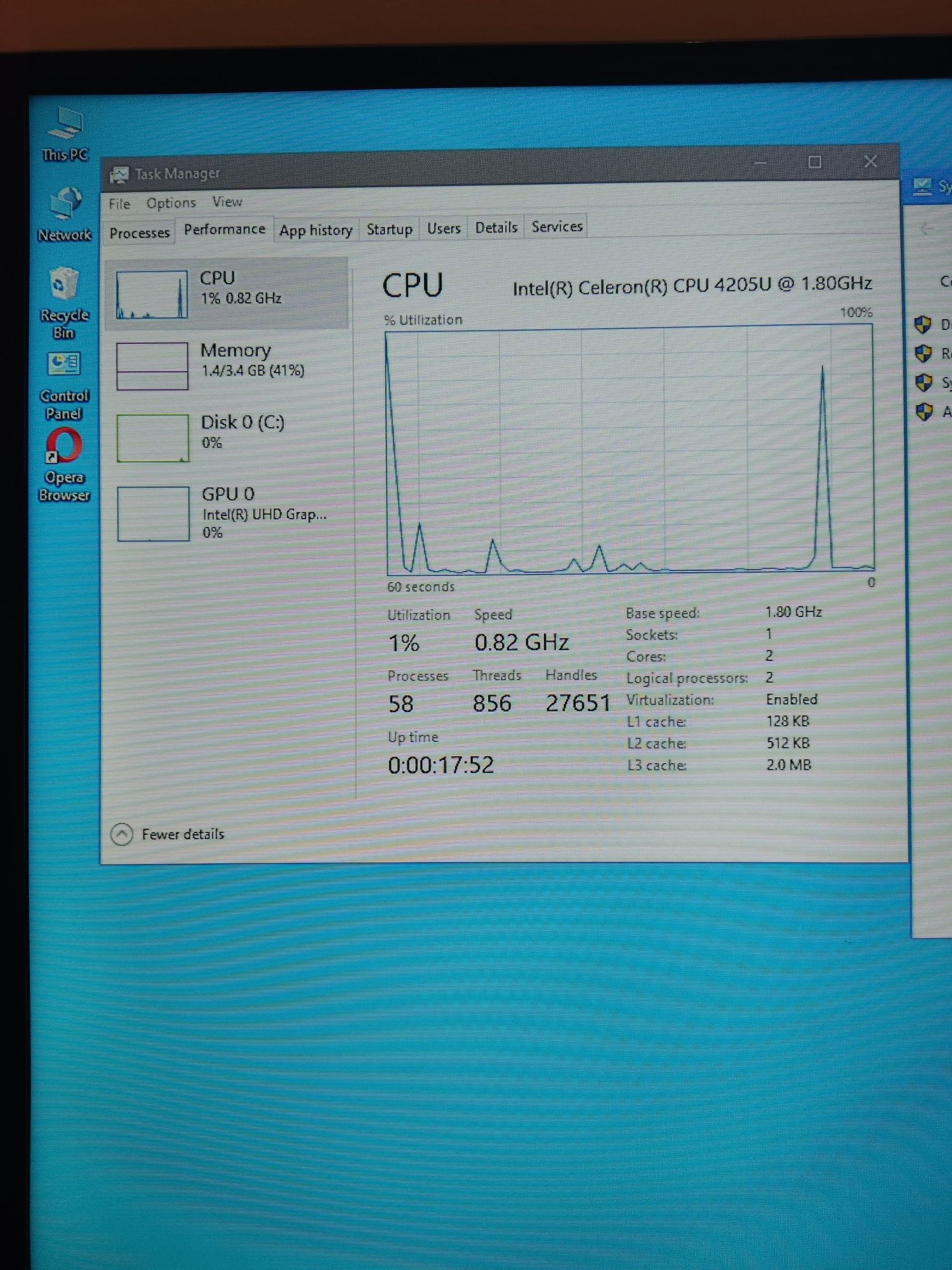Select the GPU 0 thumbnail graph
The width and height of the screenshot is (952, 1270).
point(154,513)
